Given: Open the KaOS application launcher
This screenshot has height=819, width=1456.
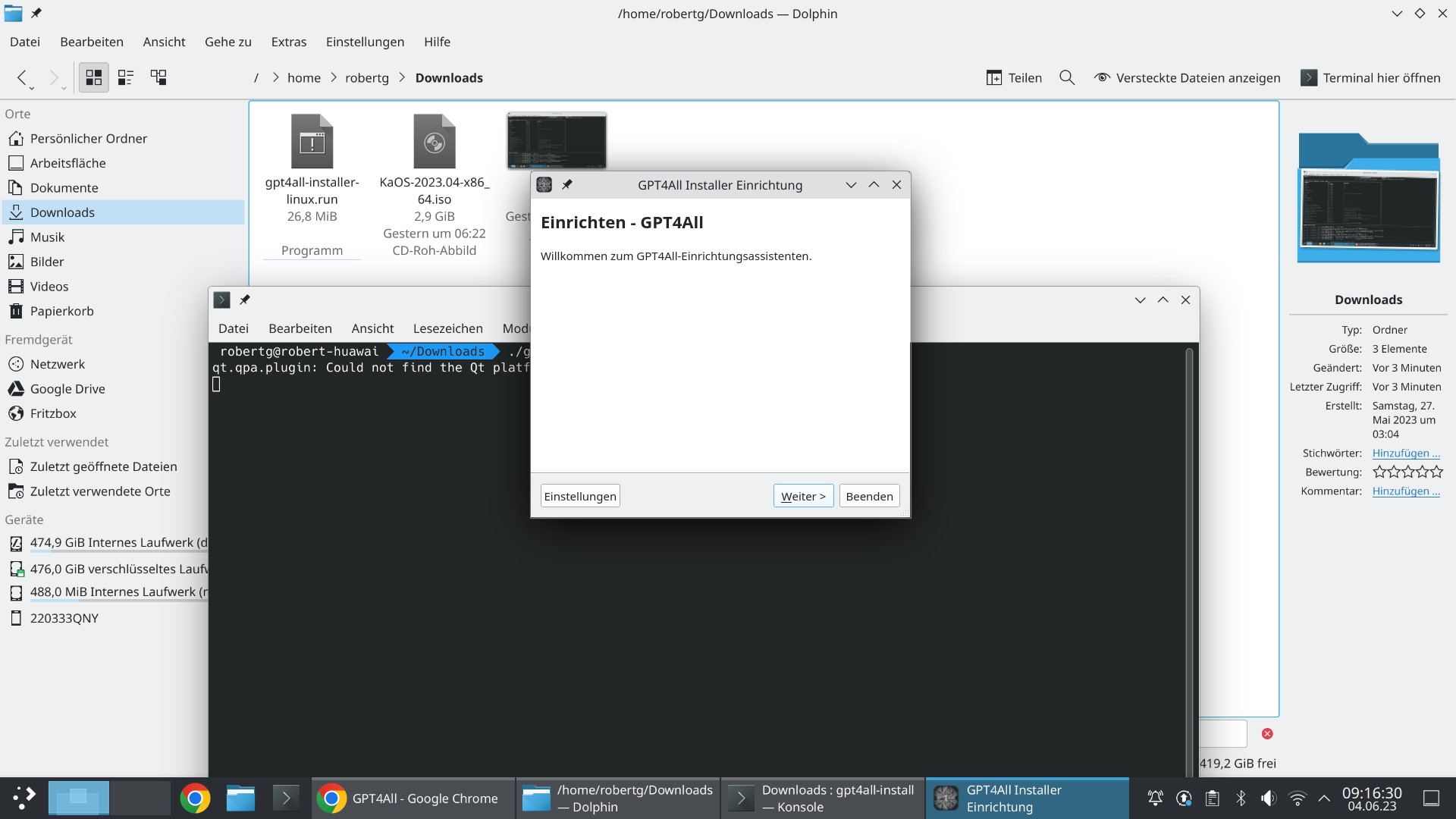Looking at the screenshot, I should pos(24,798).
